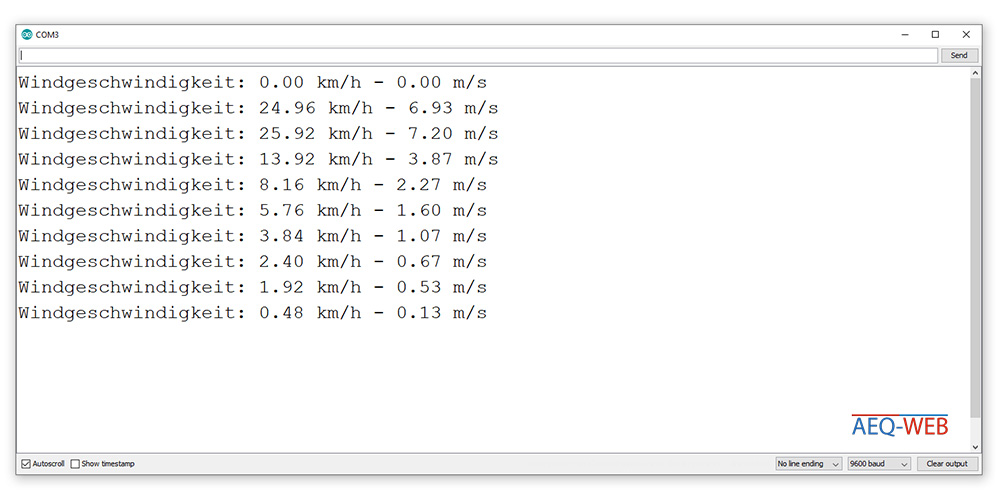Click the line reading 2.40 km/h - 0.67 m/s
The image size is (1000, 500).
(253, 261)
